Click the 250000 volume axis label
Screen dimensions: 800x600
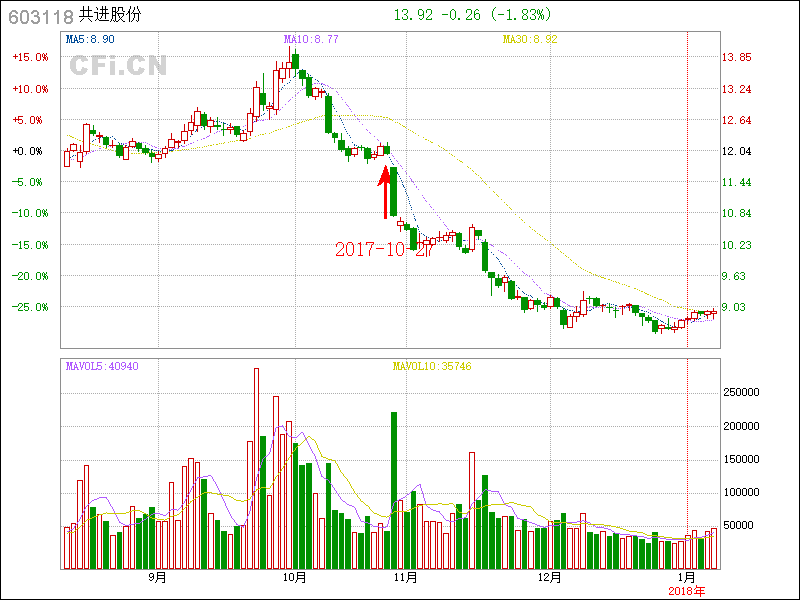pyautogui.click(x=744, y=393)
